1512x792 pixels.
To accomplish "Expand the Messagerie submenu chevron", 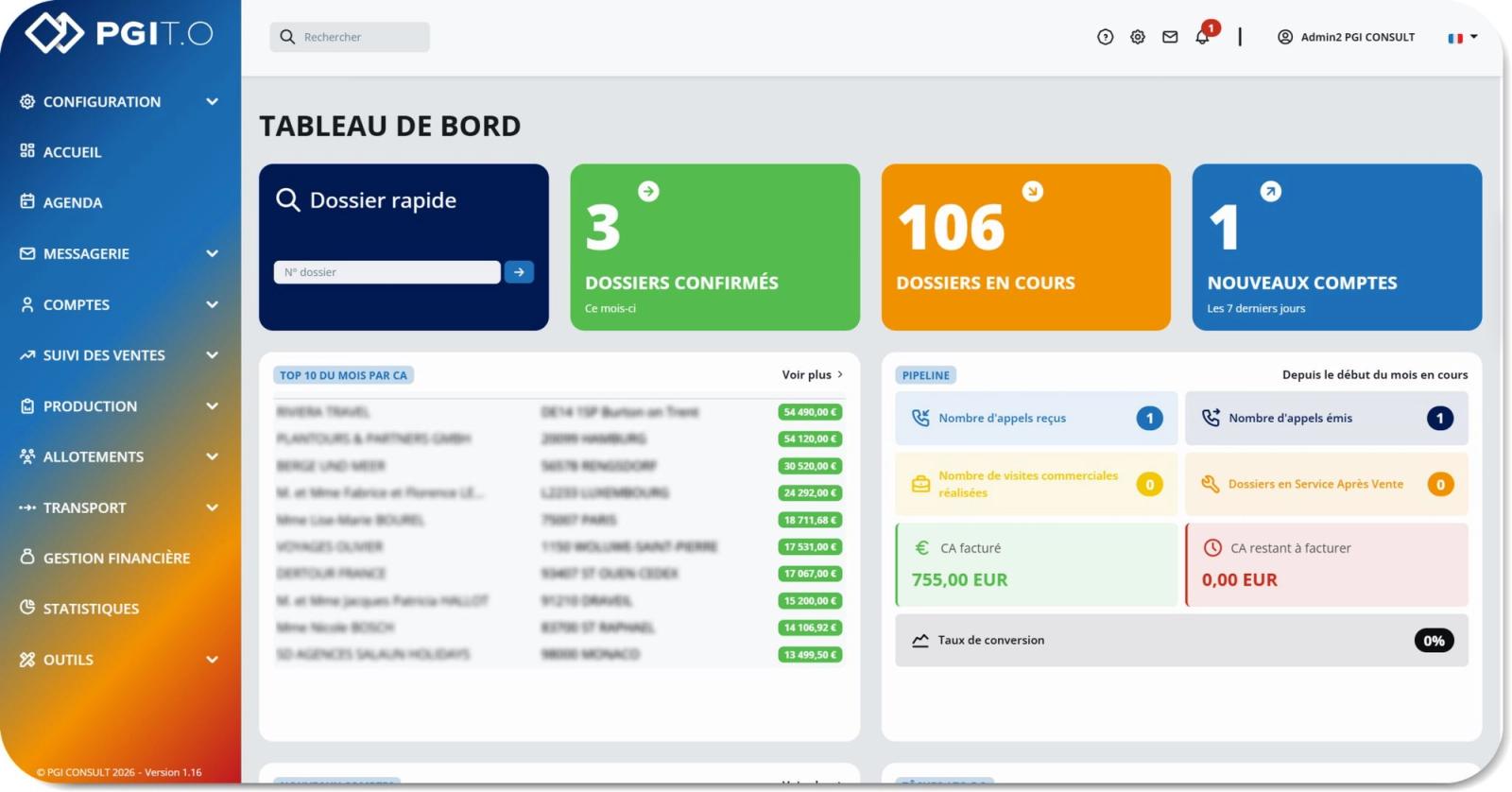I will (x=213, y=253).
